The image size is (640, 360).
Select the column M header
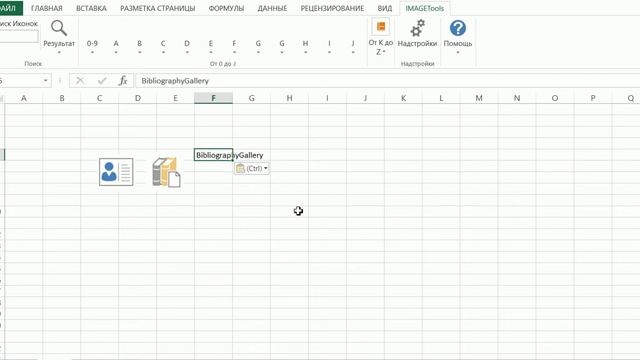click(479, 98)
